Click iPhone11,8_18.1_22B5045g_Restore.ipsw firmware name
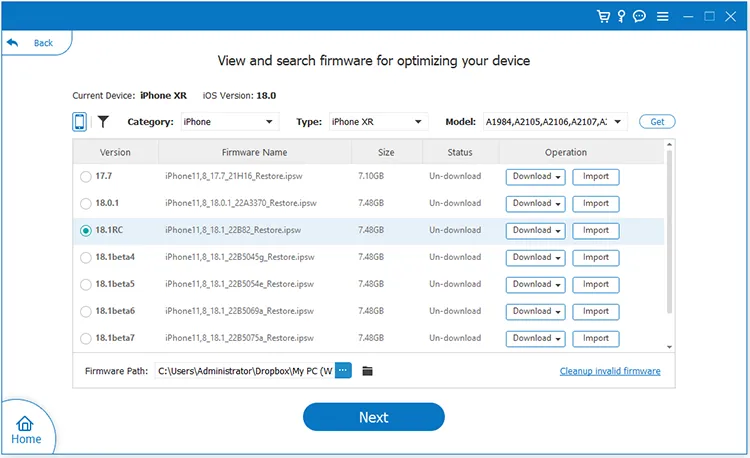 (240, 257)
